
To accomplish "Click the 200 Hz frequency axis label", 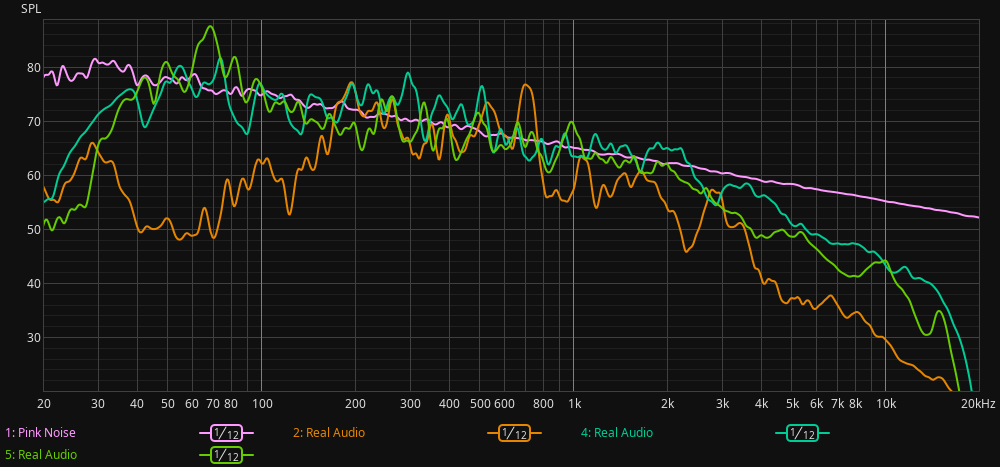I will (355, 404).
